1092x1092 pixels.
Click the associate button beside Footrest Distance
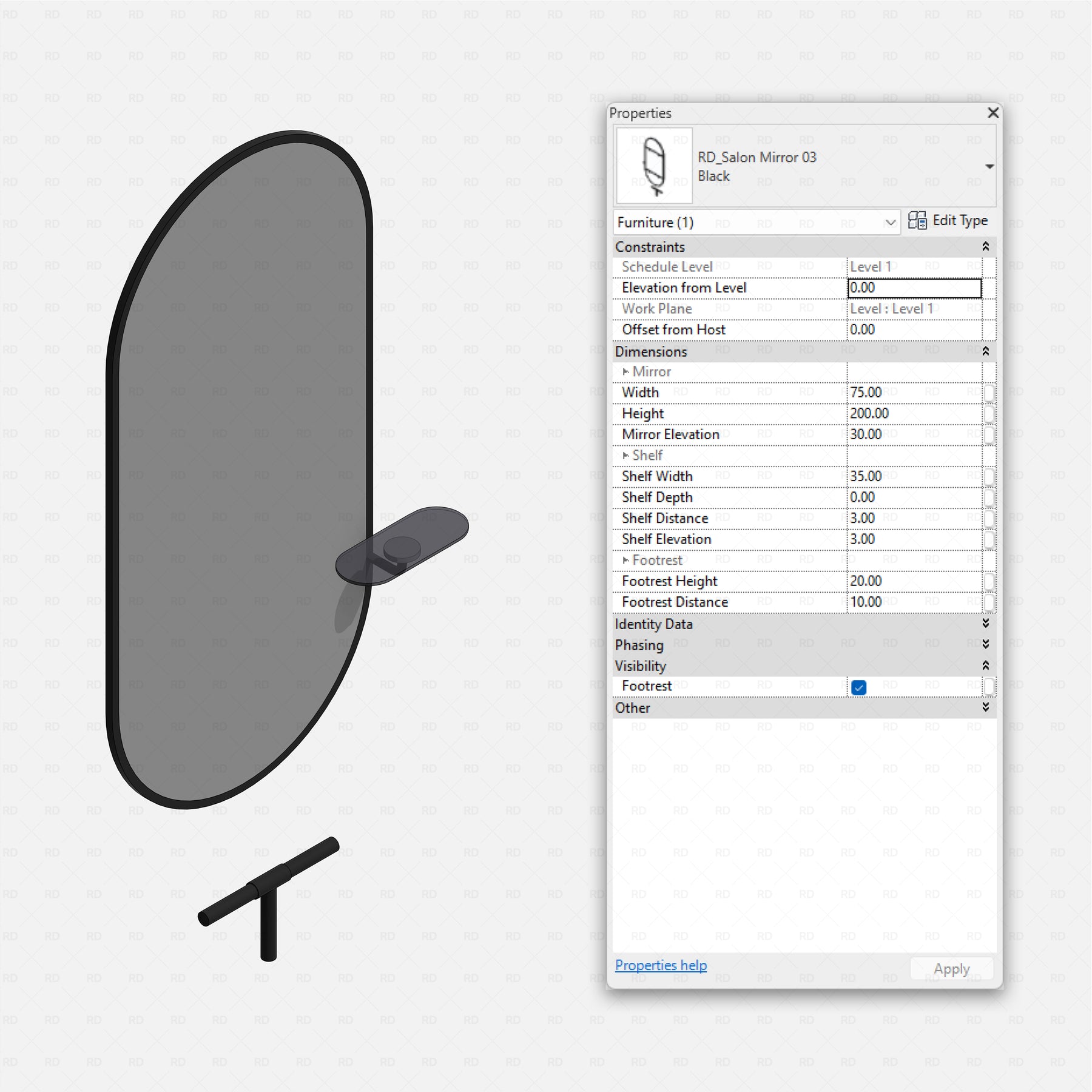tap(989, 602)
